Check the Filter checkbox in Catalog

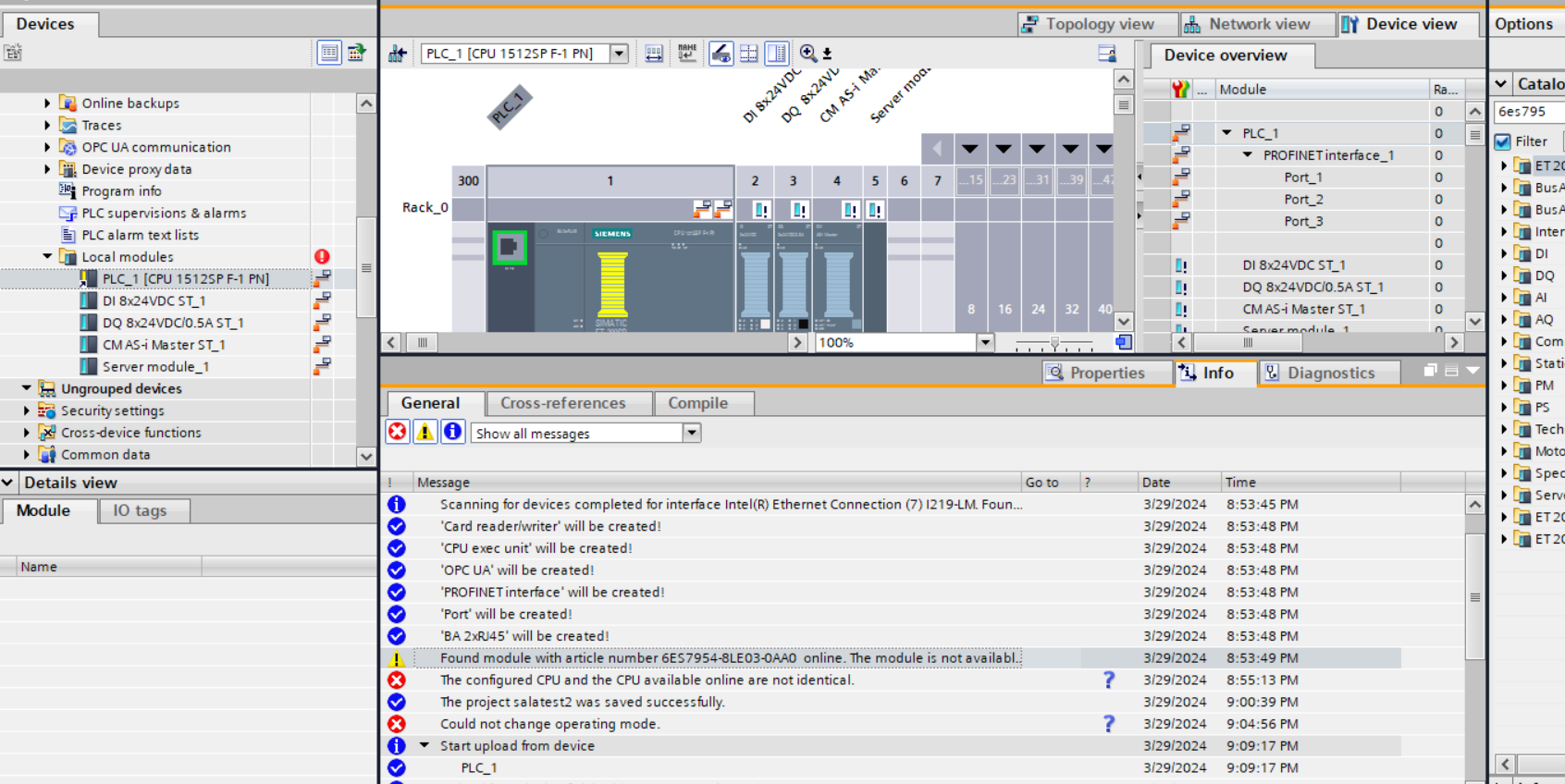[1503, 141]
